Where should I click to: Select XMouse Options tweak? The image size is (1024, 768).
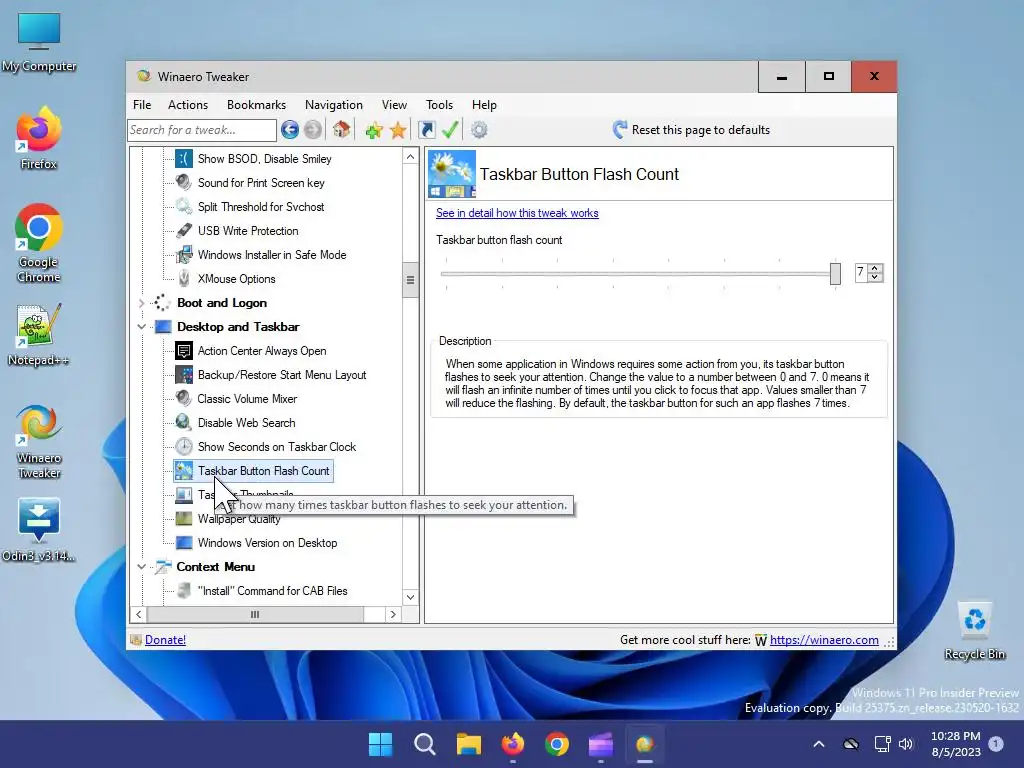pos(236,279)
